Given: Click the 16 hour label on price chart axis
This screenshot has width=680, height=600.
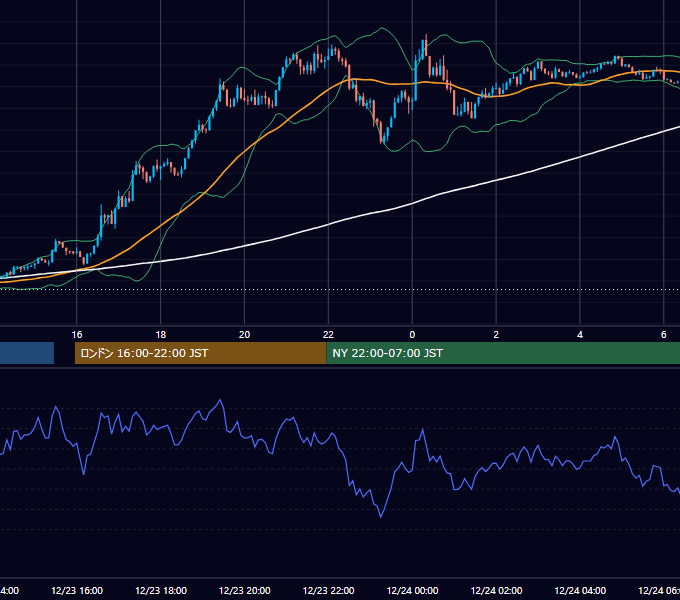Looking at the screenshot, I should 77,335.
